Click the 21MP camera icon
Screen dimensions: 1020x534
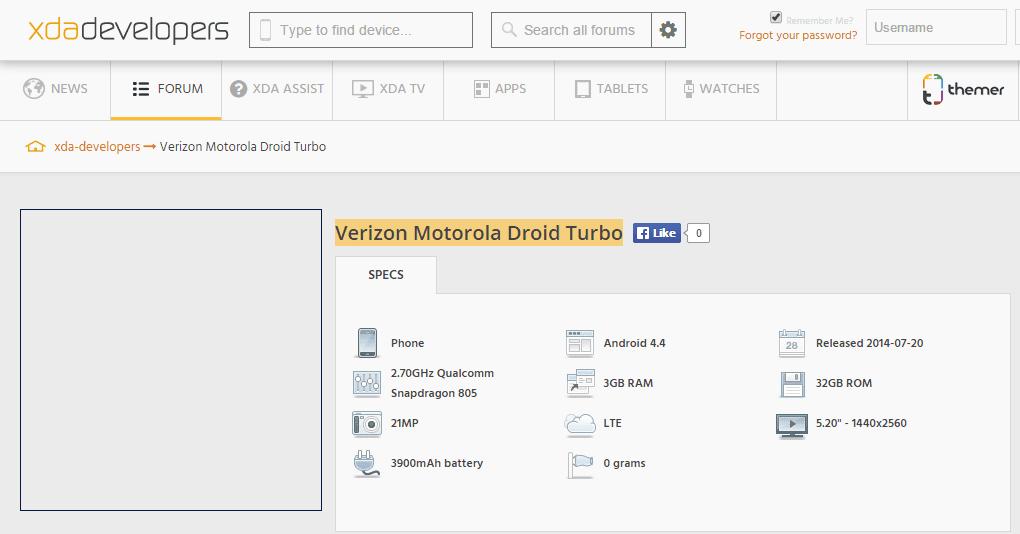[367, 423]
